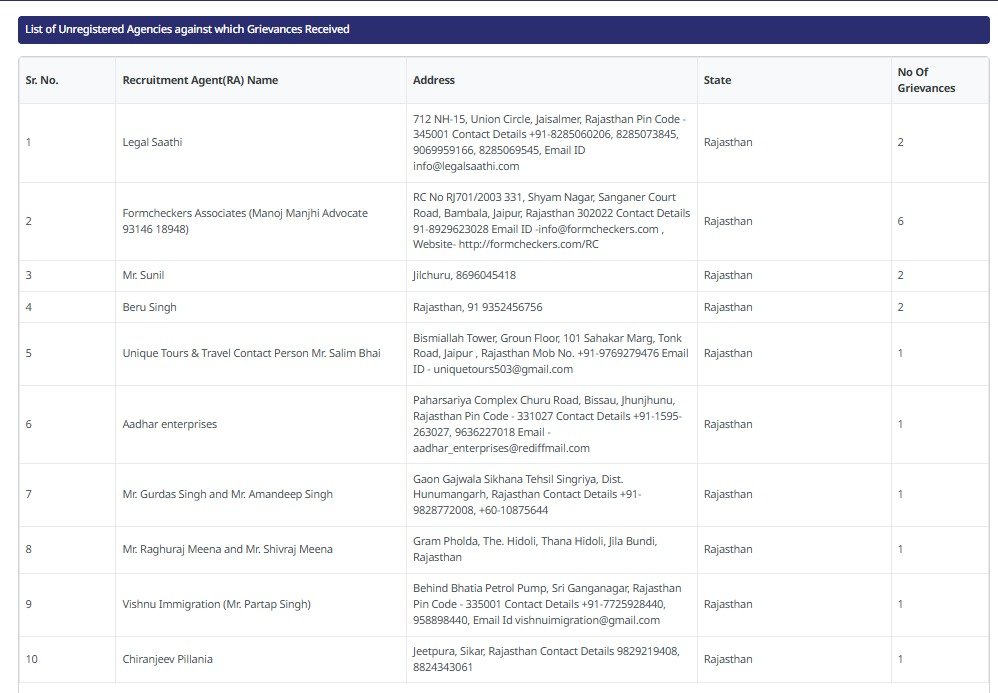Click serial number '7' in the table
998x693 pixels.
[29, 494]
